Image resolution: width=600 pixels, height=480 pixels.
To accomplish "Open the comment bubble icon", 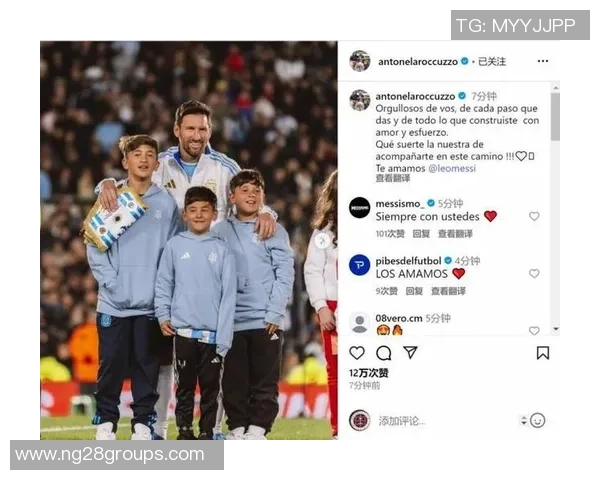I will coord(383,353).
